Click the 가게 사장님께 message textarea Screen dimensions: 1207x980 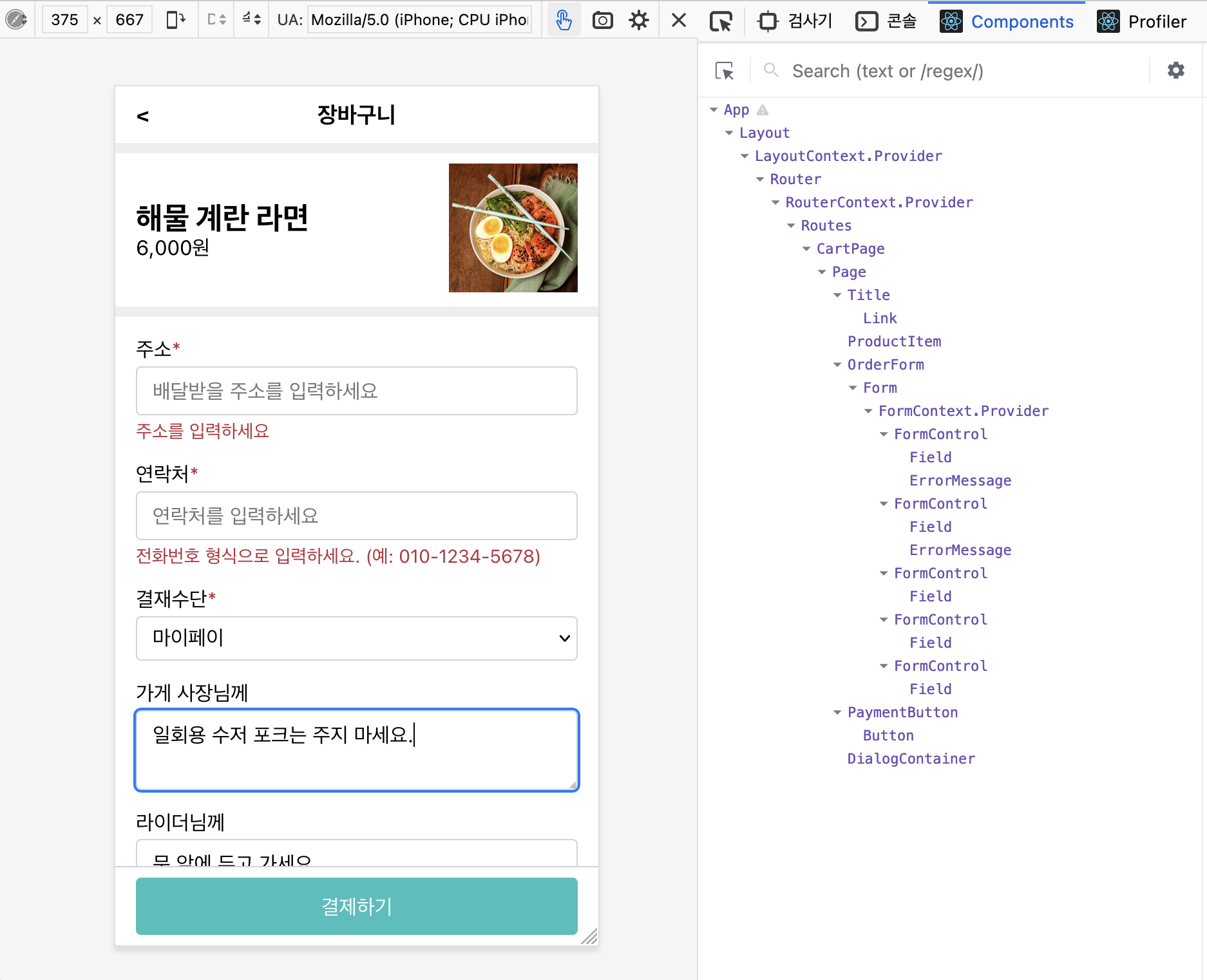(357, 750)
